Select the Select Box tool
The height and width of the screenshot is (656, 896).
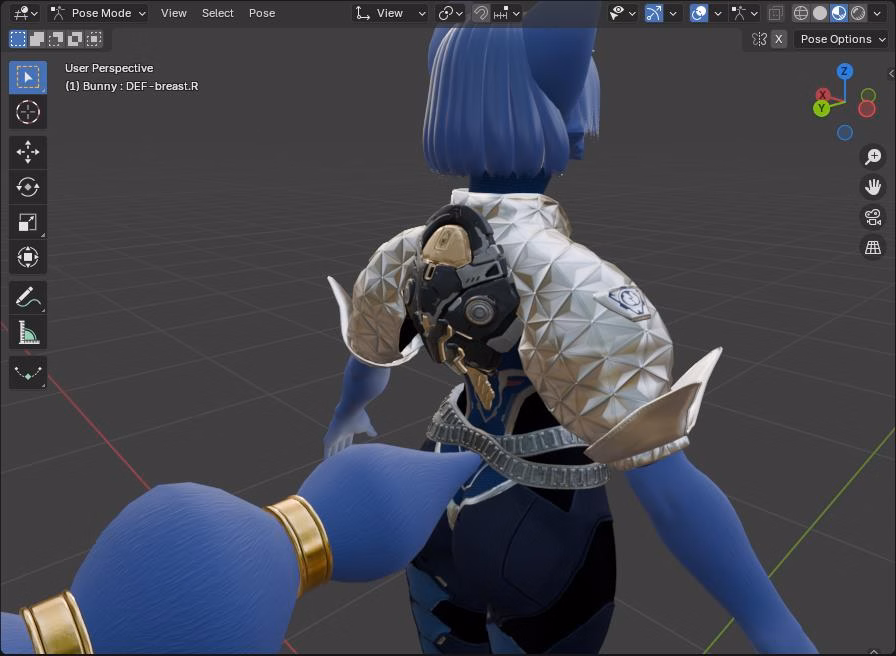coord(27,77)
